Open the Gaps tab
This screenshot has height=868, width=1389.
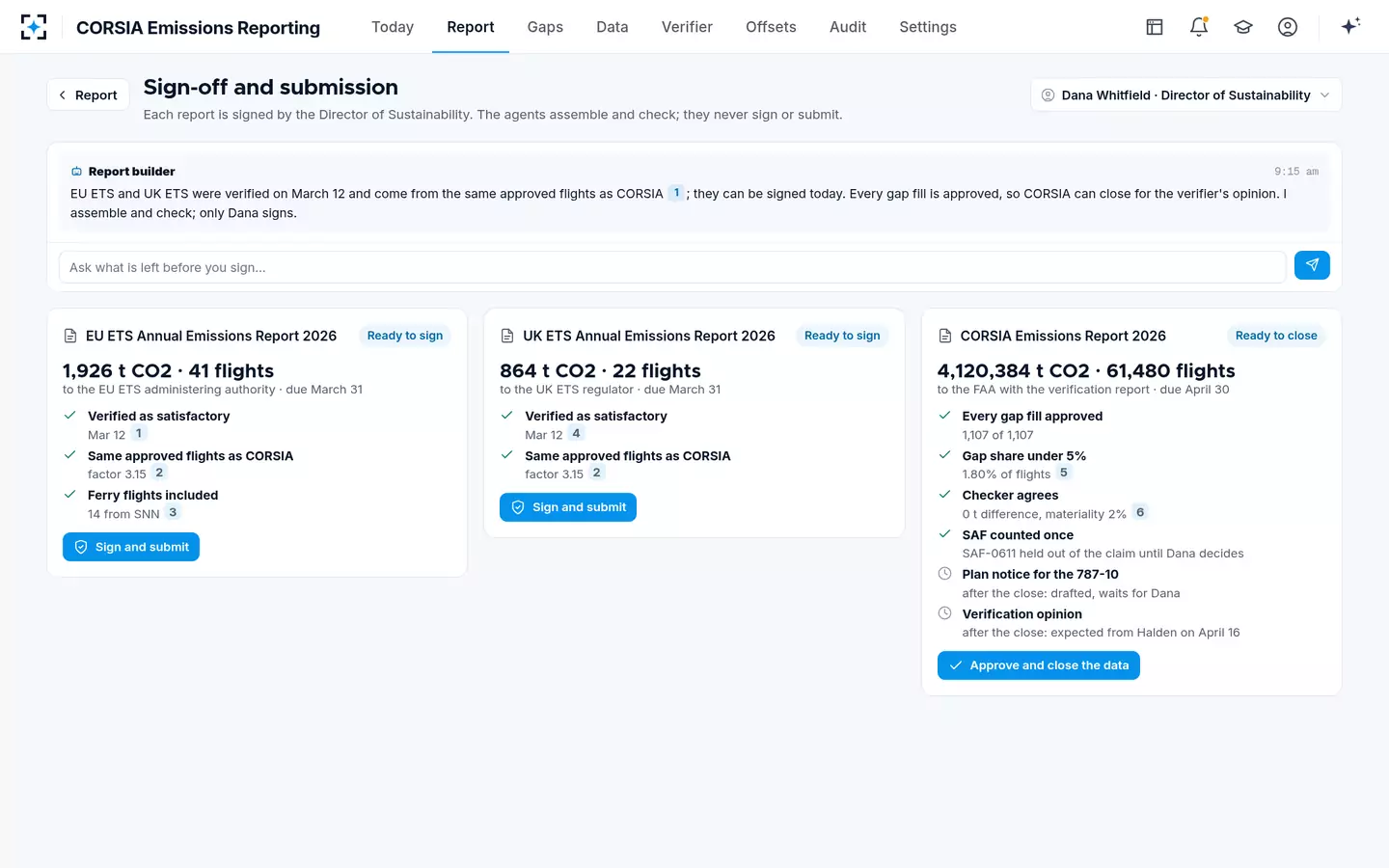(x=545, y=27)
